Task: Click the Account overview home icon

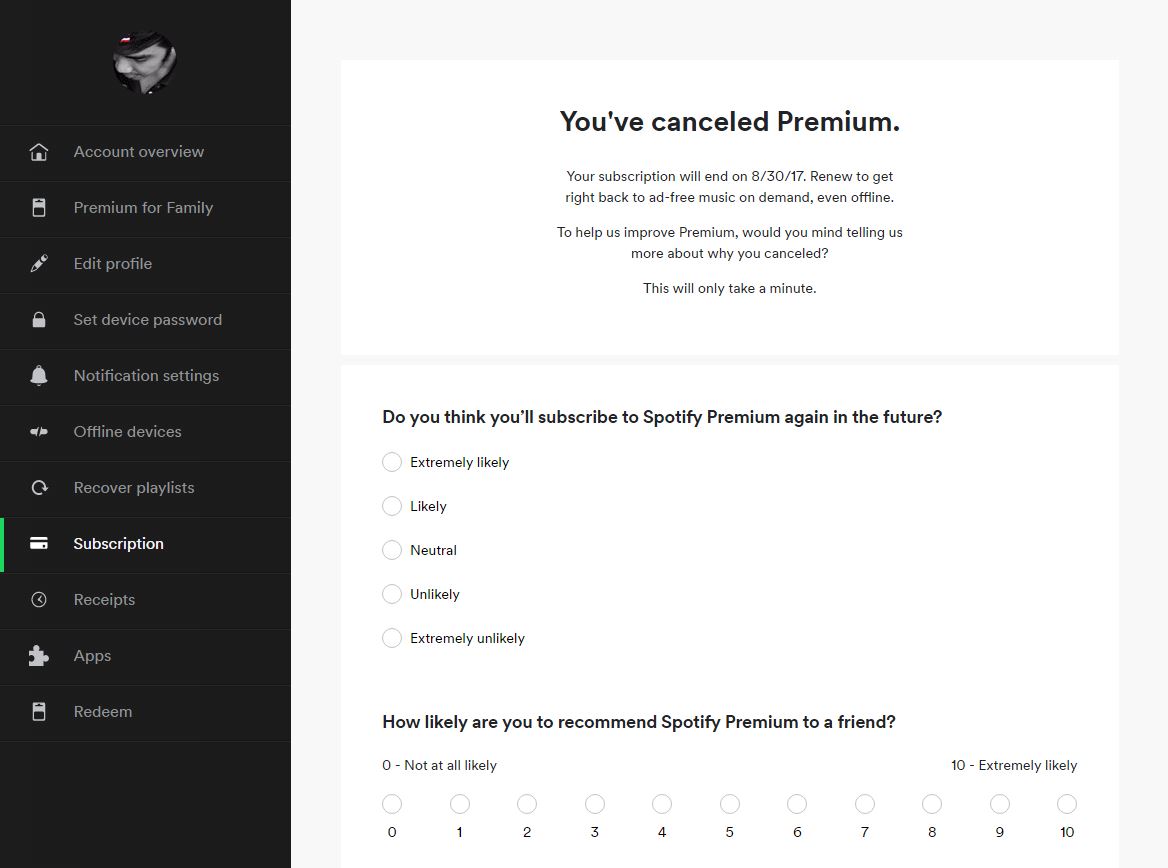Action: pyautogui.click(x=38, y=152)
